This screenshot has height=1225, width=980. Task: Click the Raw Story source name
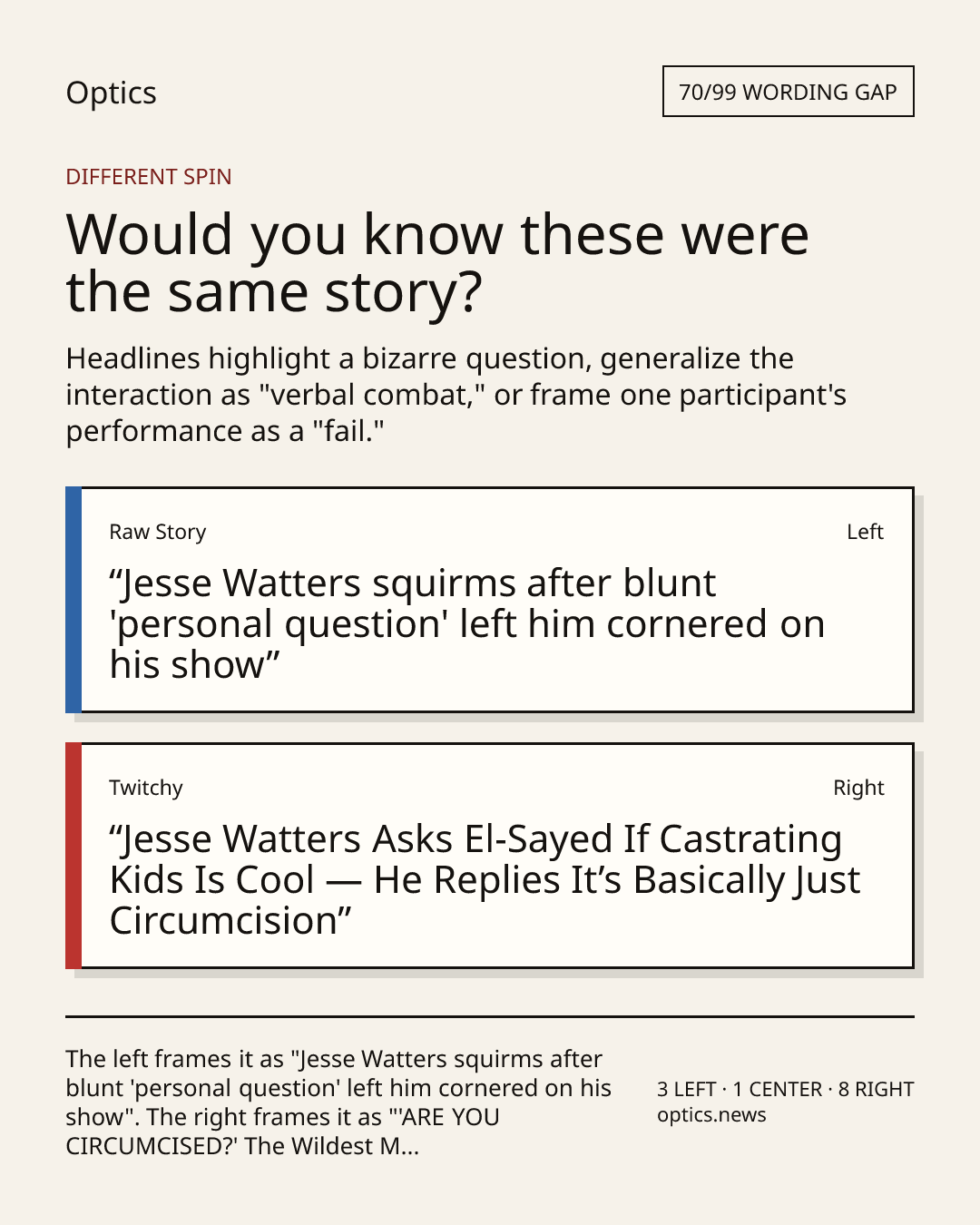(158, 532)
